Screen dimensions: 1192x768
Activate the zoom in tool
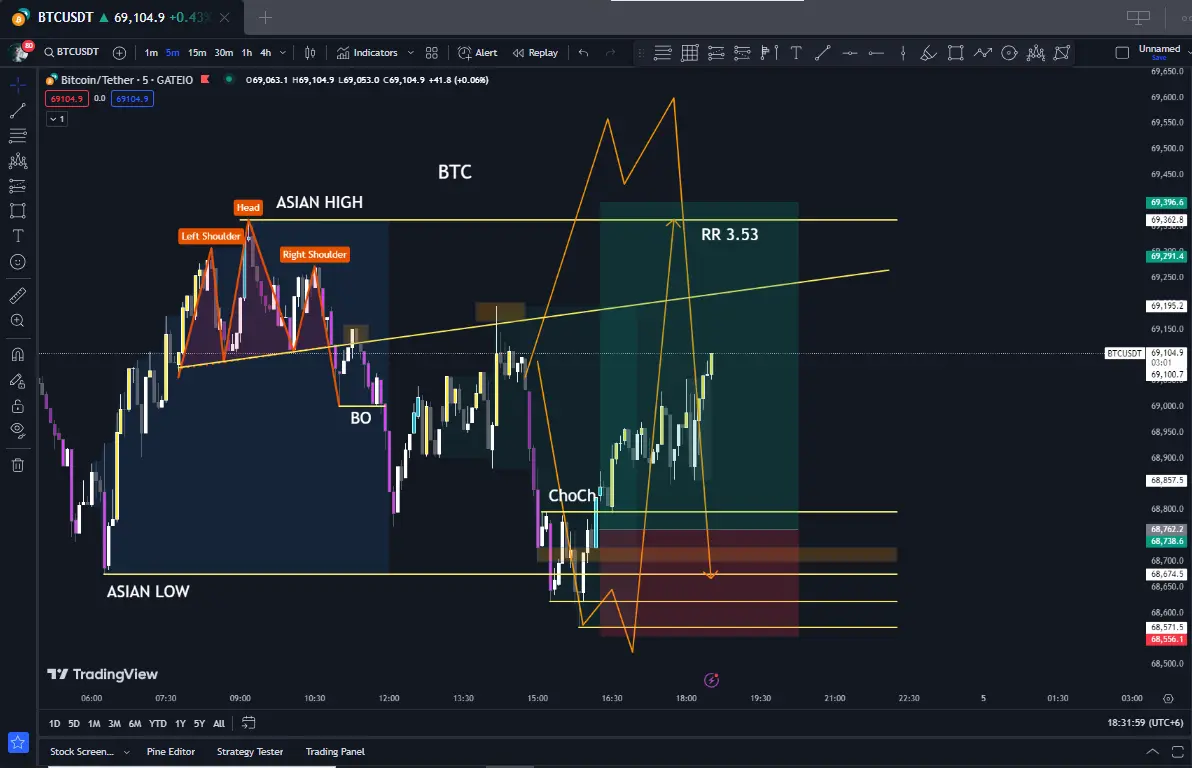pos(17,321)
